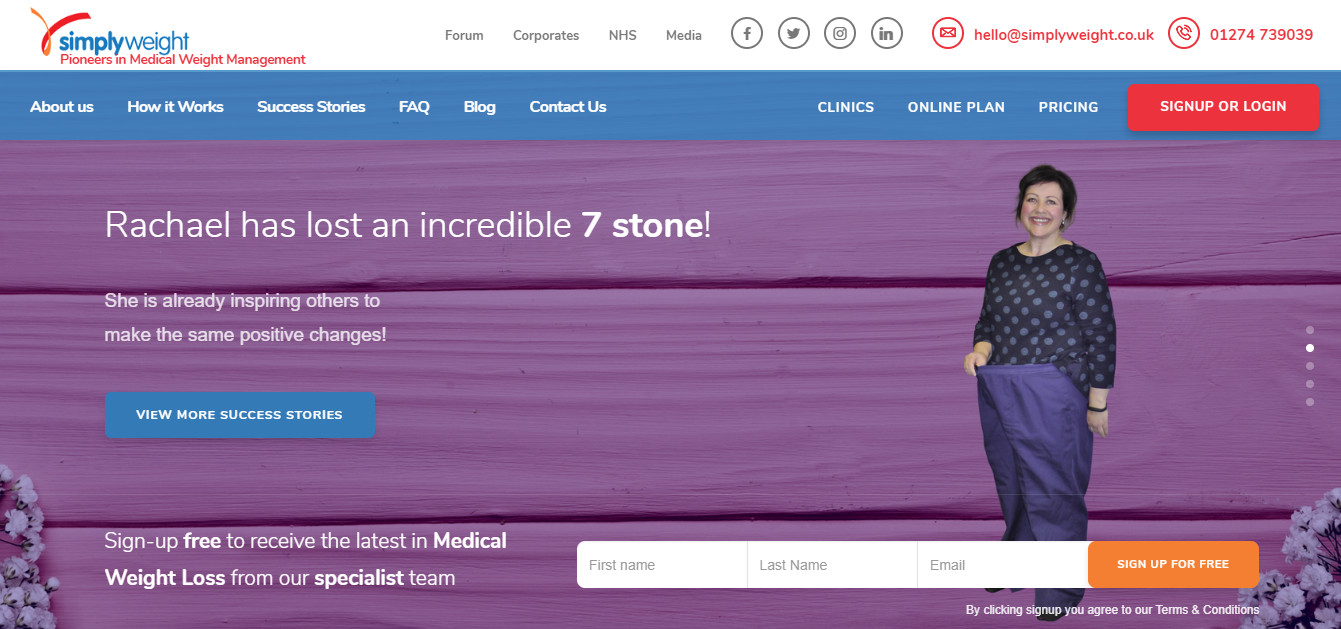Viewport: 1341px width, 629px height.
Task: Select the first slider dot indicator
Action: click(1310, 330)
